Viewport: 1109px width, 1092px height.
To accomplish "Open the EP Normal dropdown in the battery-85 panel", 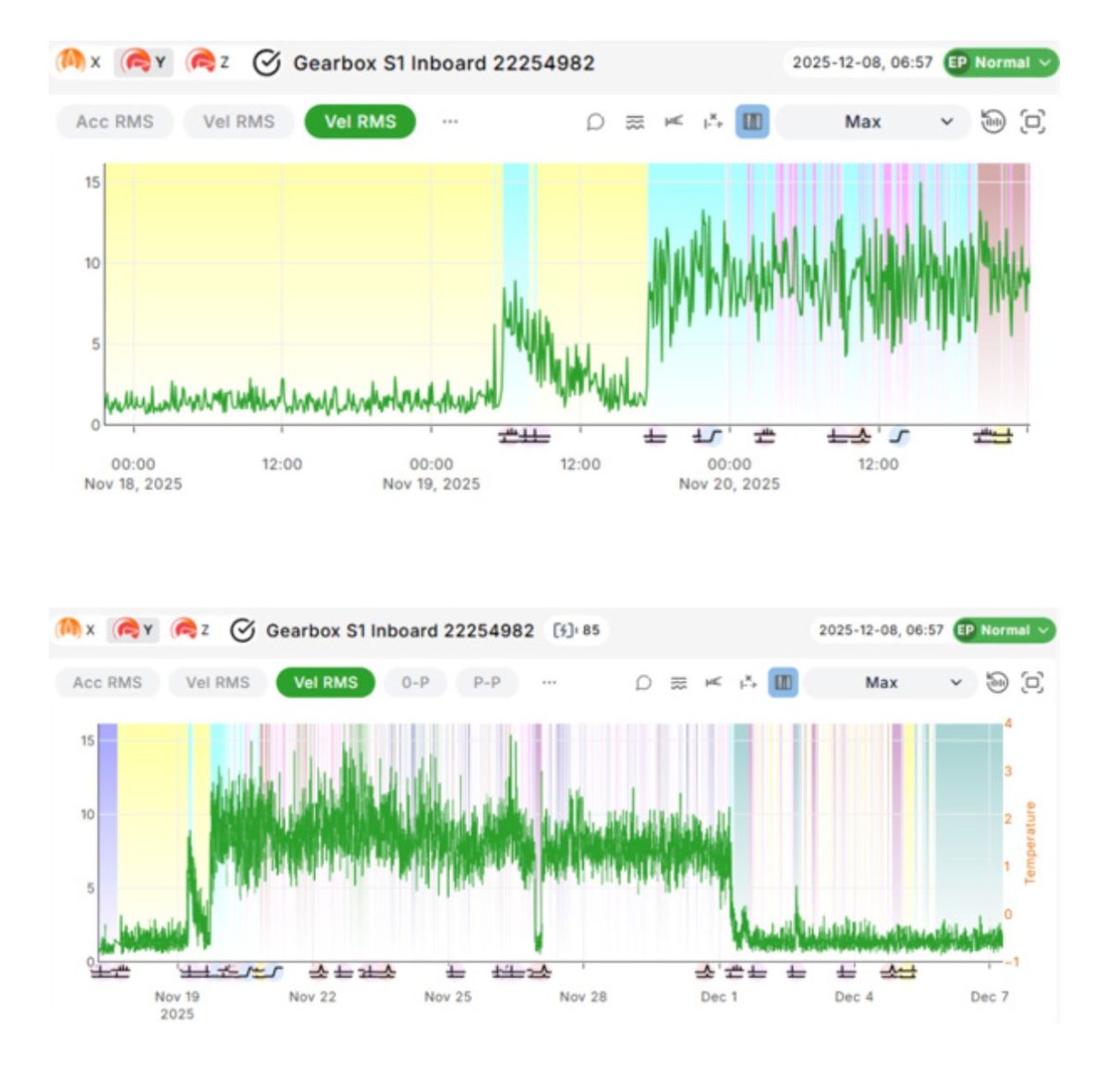I will click(1005, 630).
